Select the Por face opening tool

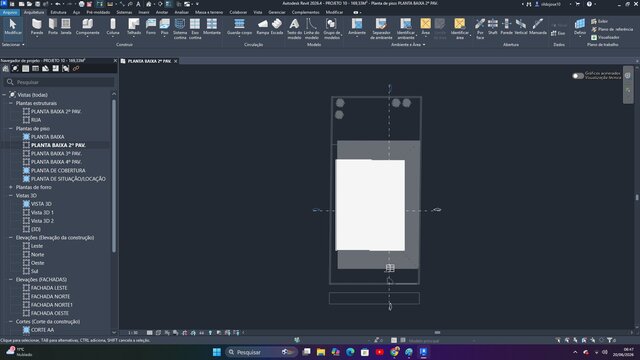point(480,29)
